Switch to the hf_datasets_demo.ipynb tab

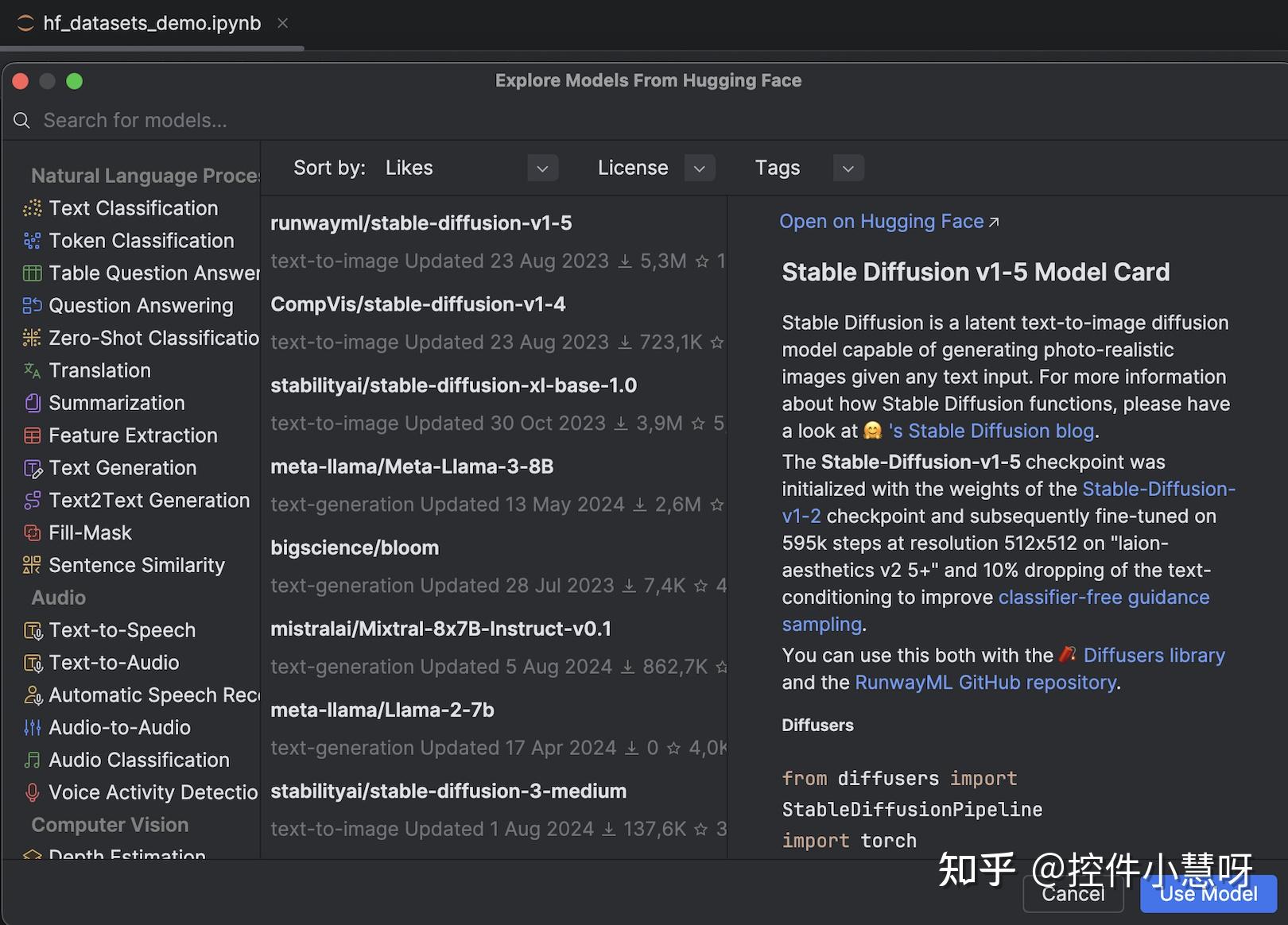(x=151, y=23)
